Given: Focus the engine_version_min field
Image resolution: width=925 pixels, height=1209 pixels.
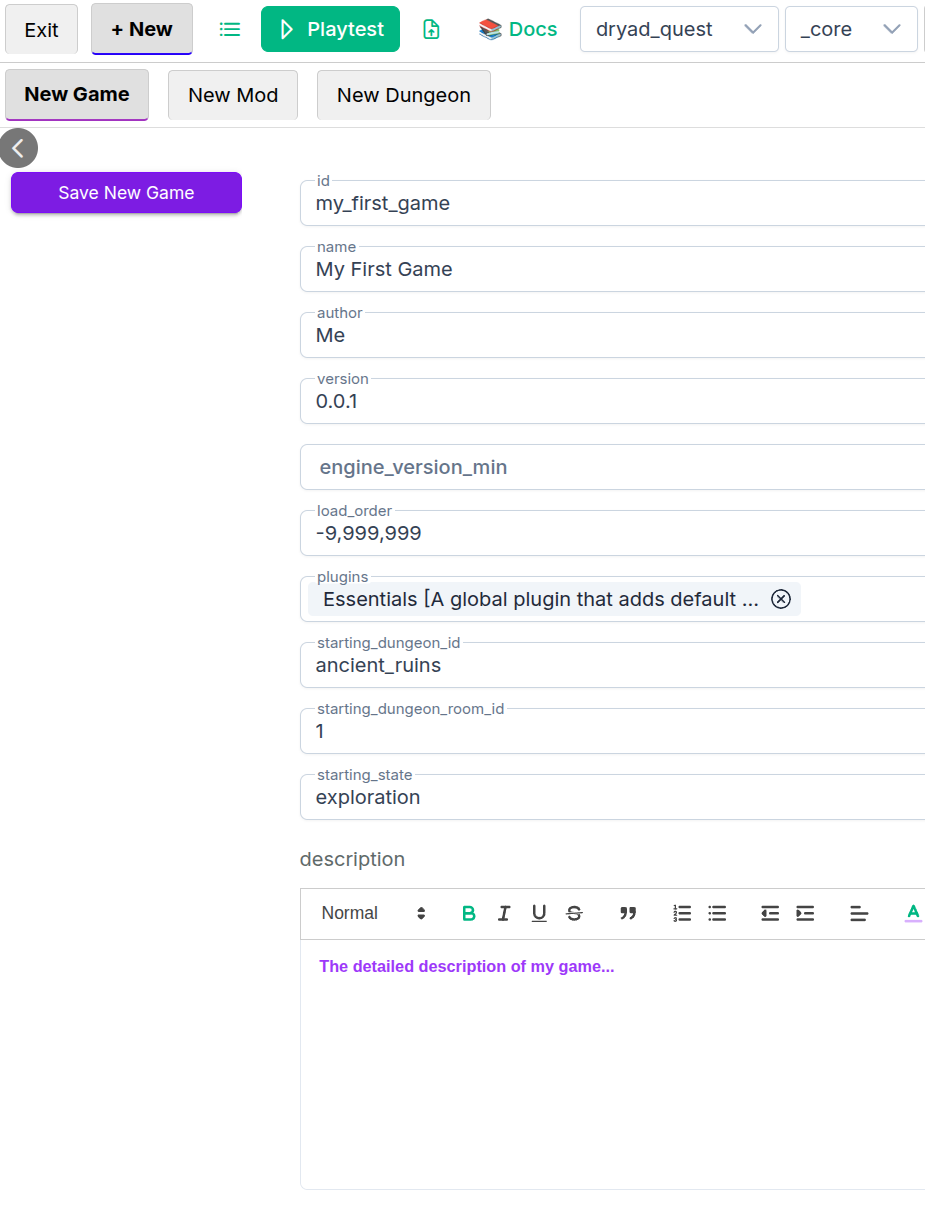Looking at the screenshot, I should [x=612, y=467].
